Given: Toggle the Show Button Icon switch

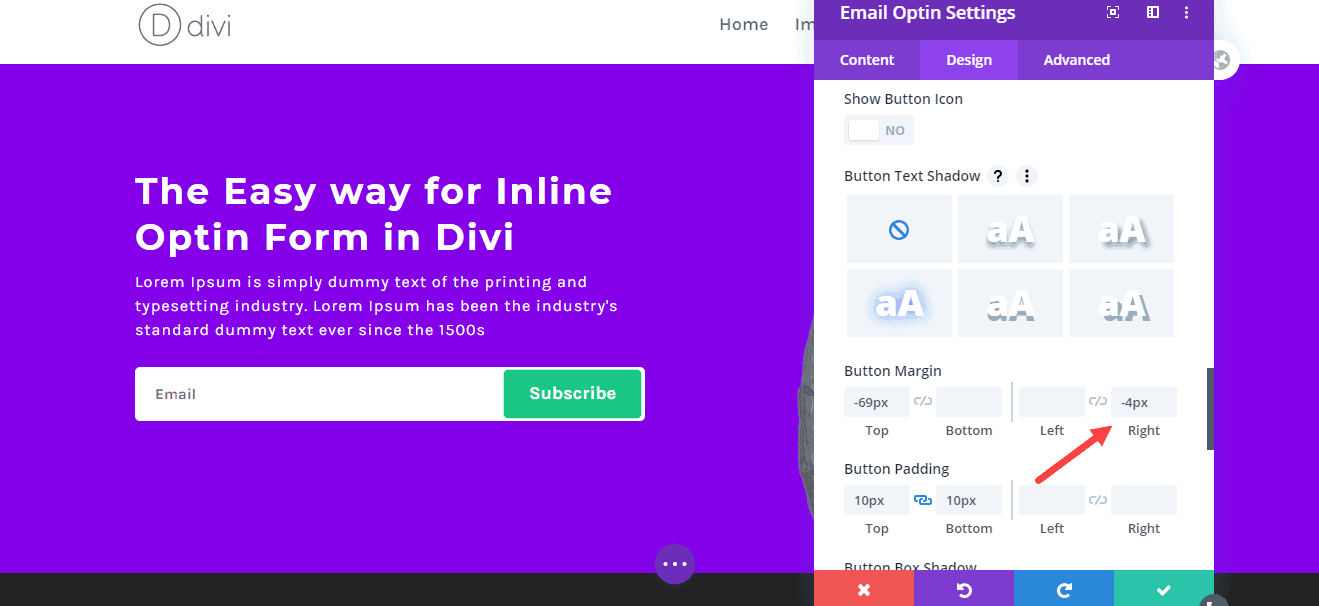Looking at the screenshot, I should pos(879,130).
